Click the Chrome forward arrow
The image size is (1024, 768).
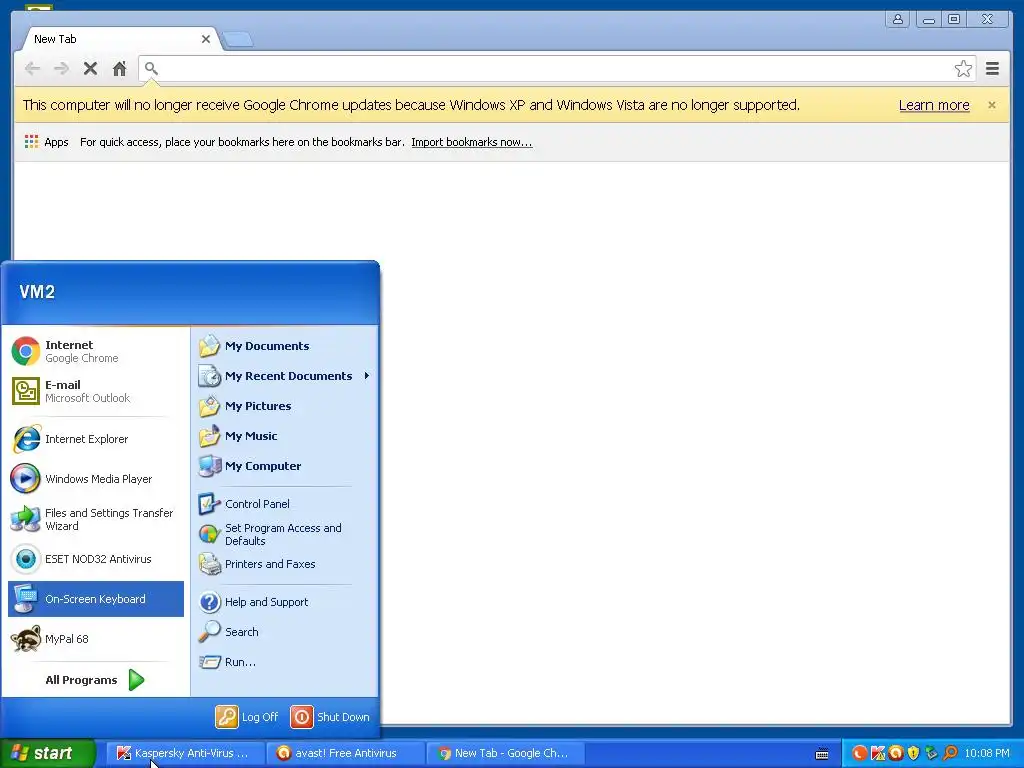(61, 69)
